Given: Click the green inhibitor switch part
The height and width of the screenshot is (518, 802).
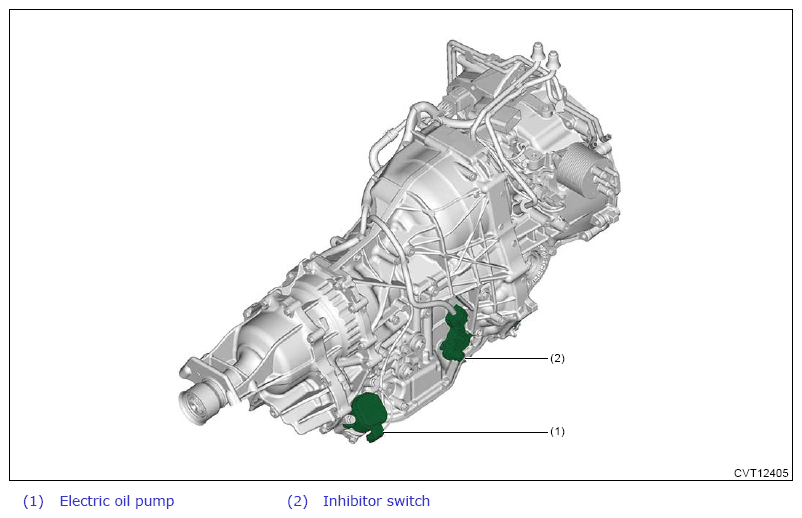Looking at the screenshot, I should pyautogui.click(x=457, y=333).
